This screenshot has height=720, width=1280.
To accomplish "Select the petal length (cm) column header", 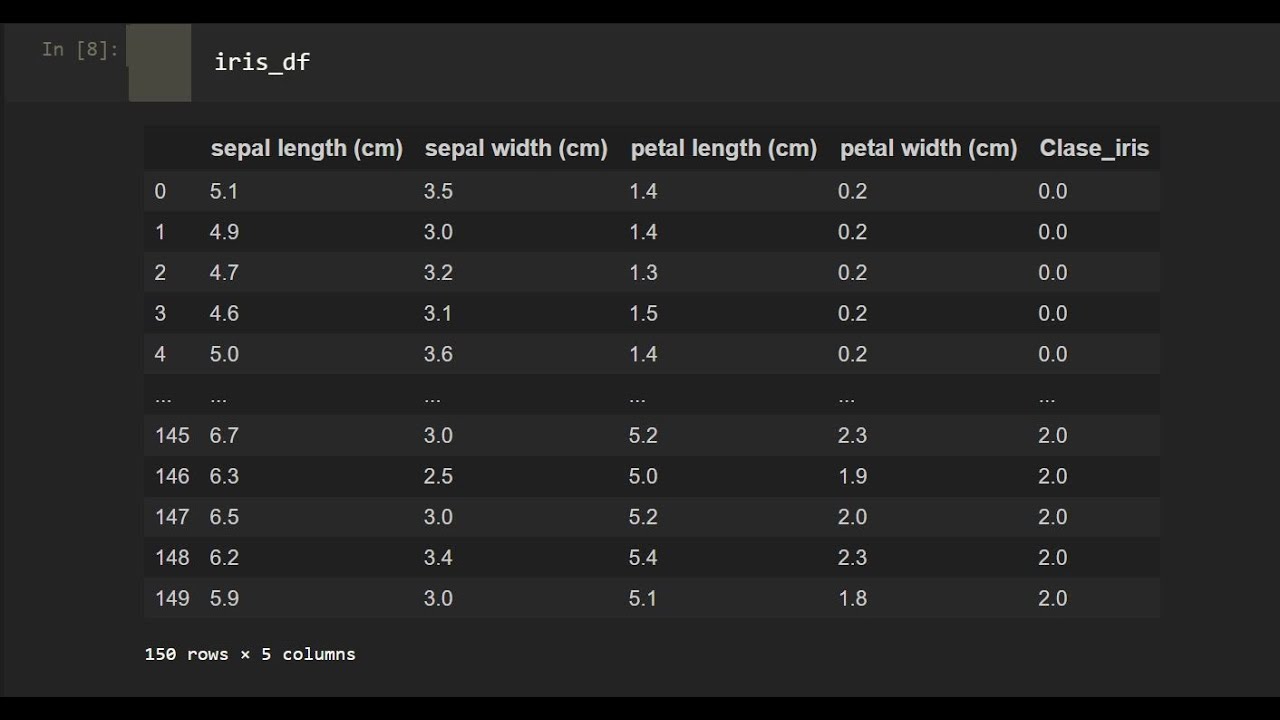I will click(x=723, y=149).
